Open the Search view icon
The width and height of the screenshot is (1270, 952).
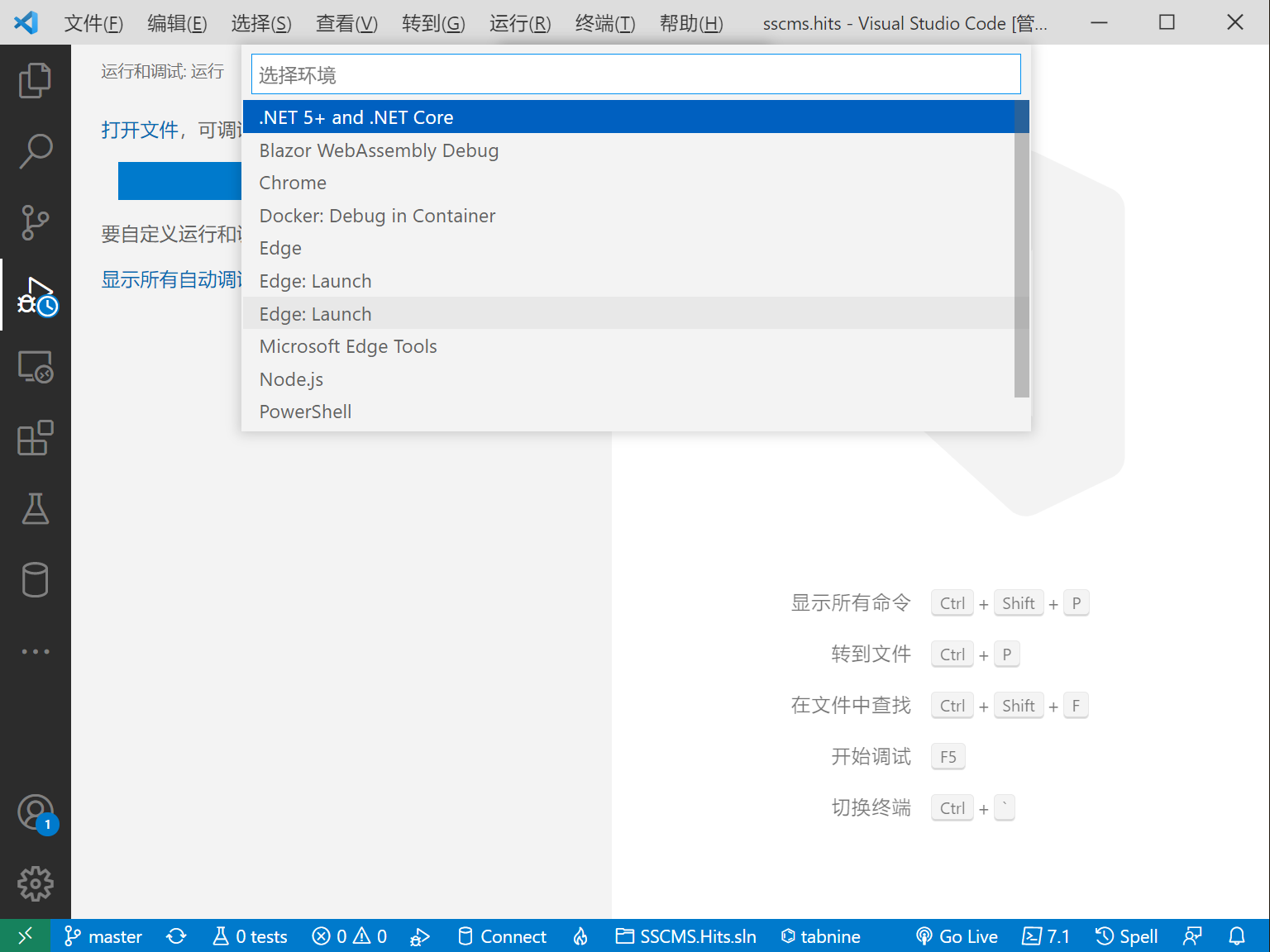pyautogui.click(x=36, y=150)
